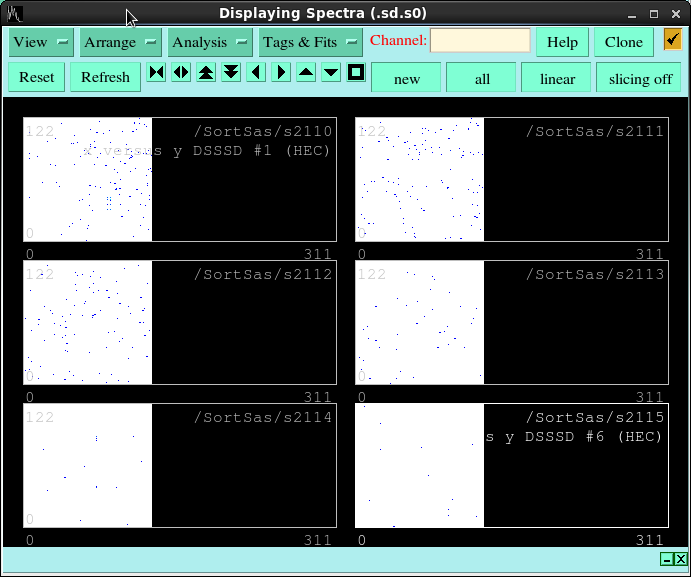Click the Reset button
The height and width of the screenshot is (577, 691).
click(x=37, y=77)
